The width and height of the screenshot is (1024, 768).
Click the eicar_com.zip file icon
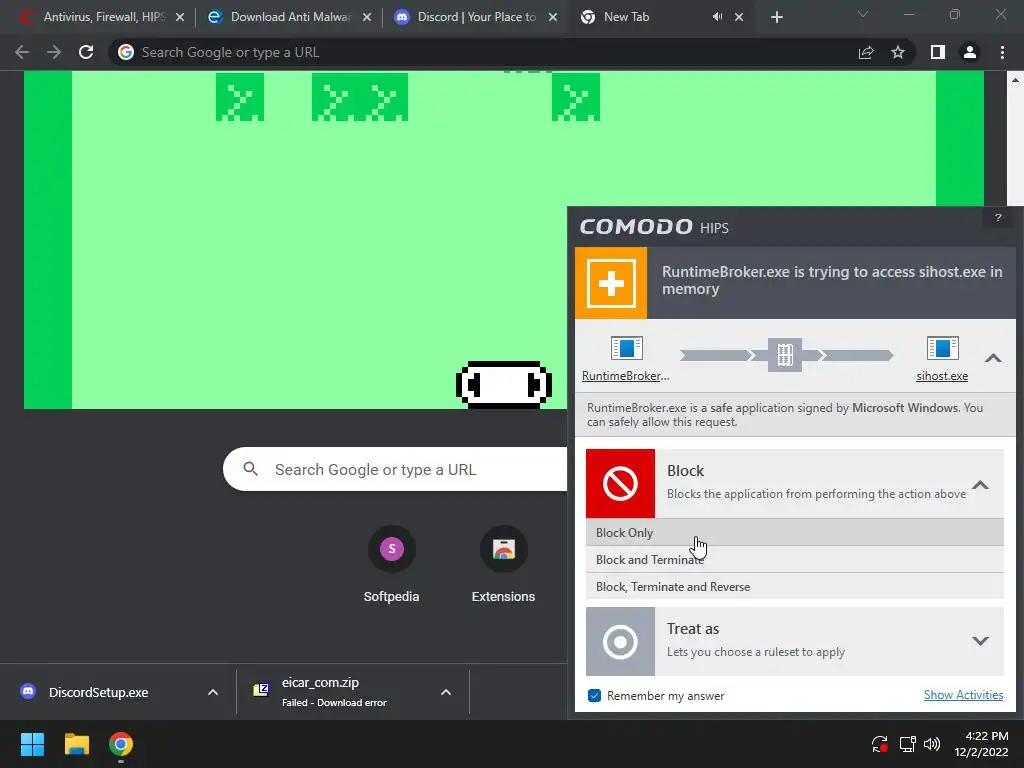(x=261, y=690)
